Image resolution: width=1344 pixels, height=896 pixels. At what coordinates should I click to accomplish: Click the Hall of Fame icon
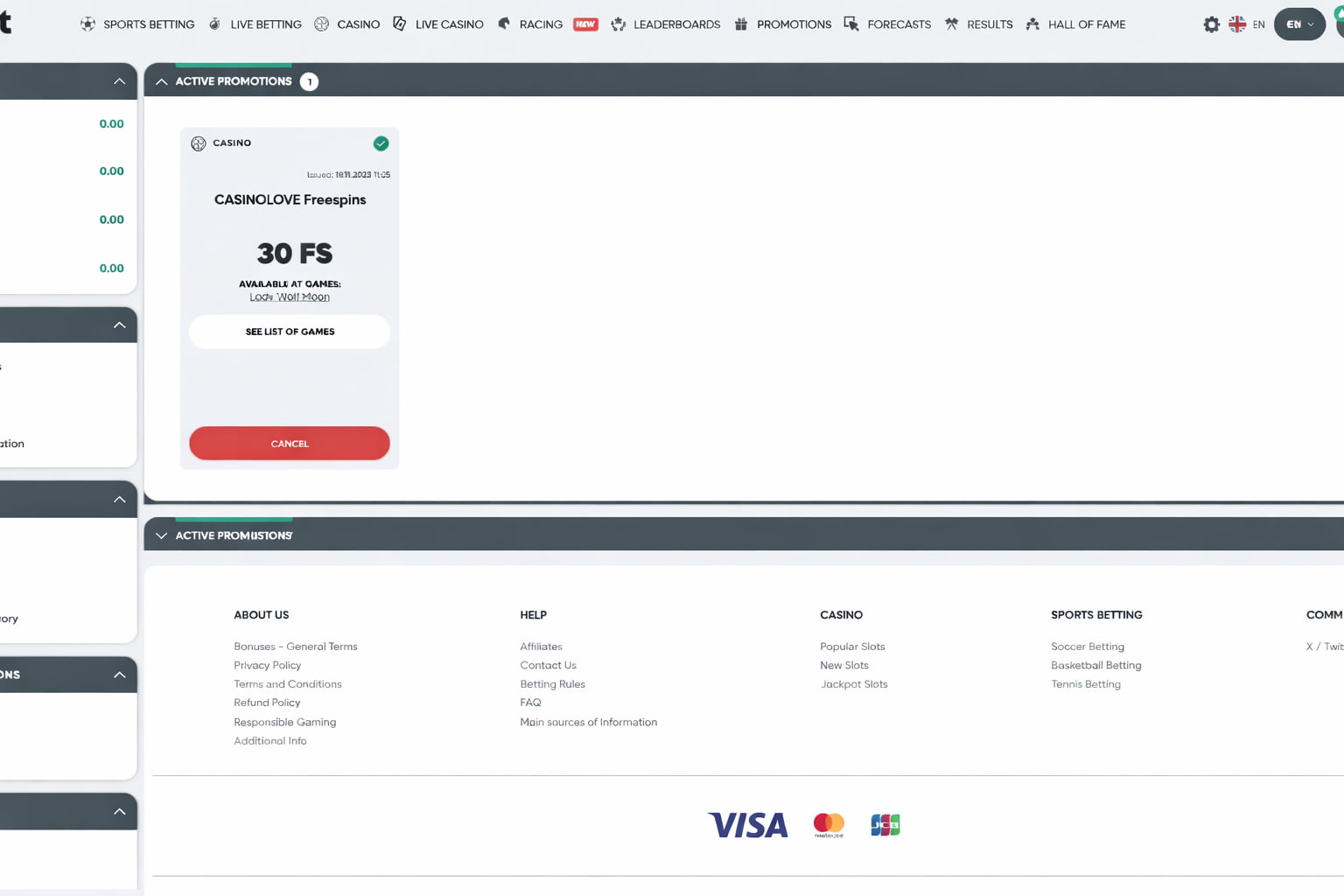pyautogui.click(x=1032, y=24)
